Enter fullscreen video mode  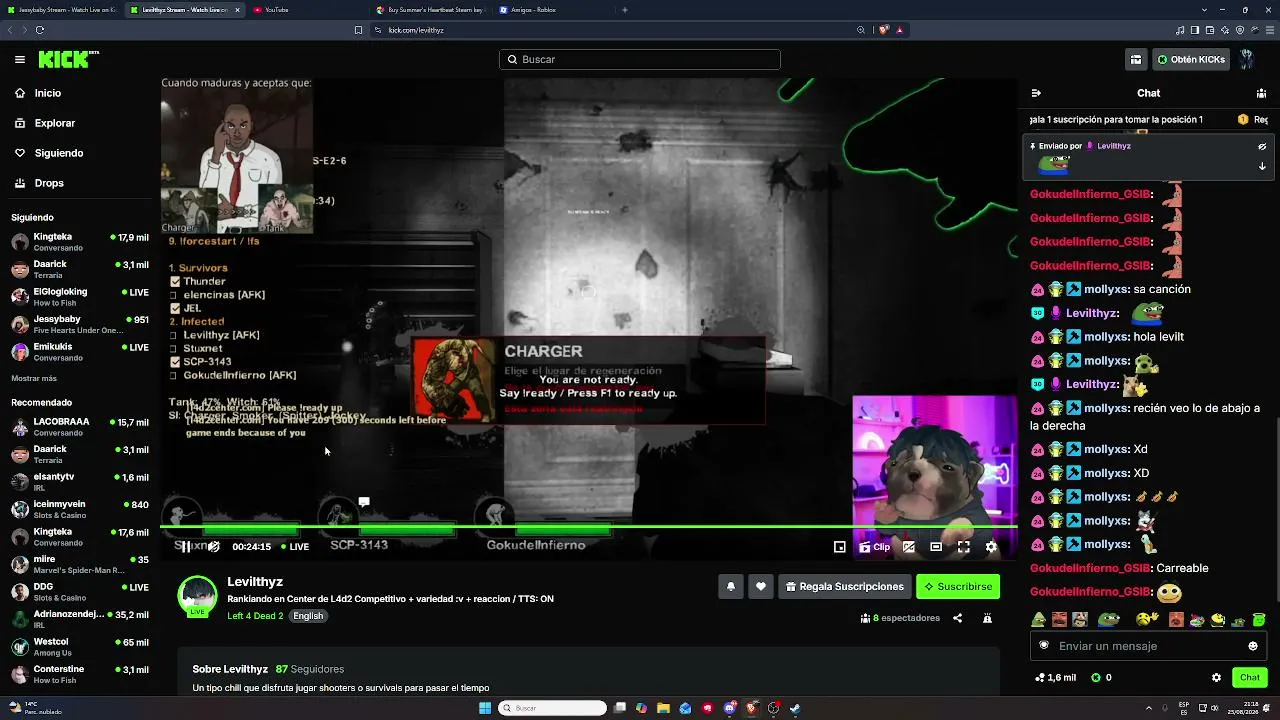pyautogui.click(x=964, y=547)
